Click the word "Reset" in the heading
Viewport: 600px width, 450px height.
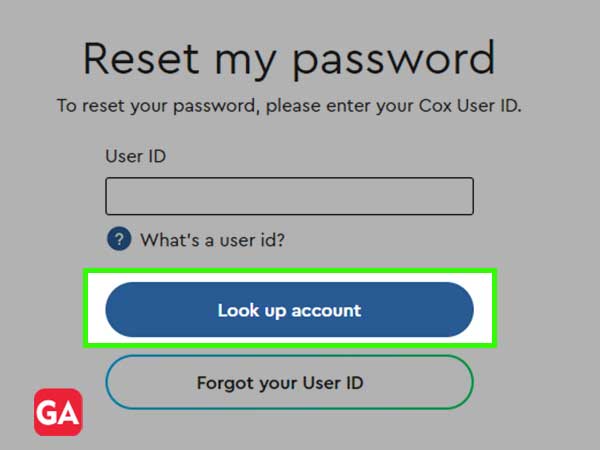click(x=141, y=58)
